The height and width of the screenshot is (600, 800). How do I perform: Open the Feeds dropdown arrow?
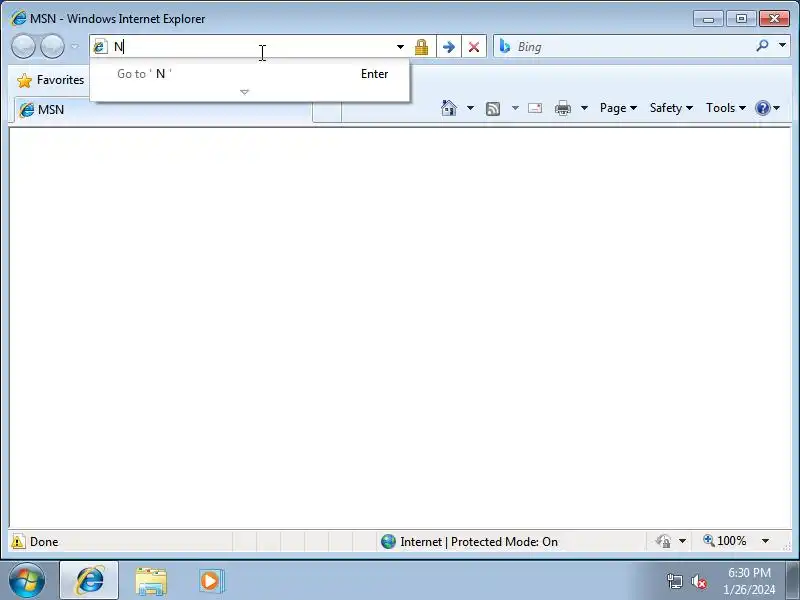515,108
